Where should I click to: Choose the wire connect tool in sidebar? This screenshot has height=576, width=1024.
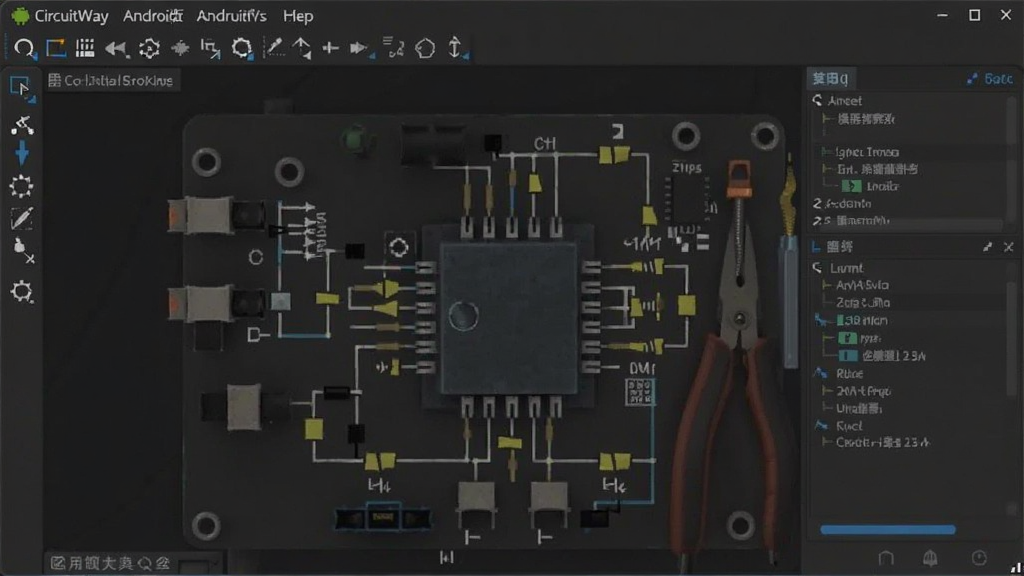tap(22, 125)
